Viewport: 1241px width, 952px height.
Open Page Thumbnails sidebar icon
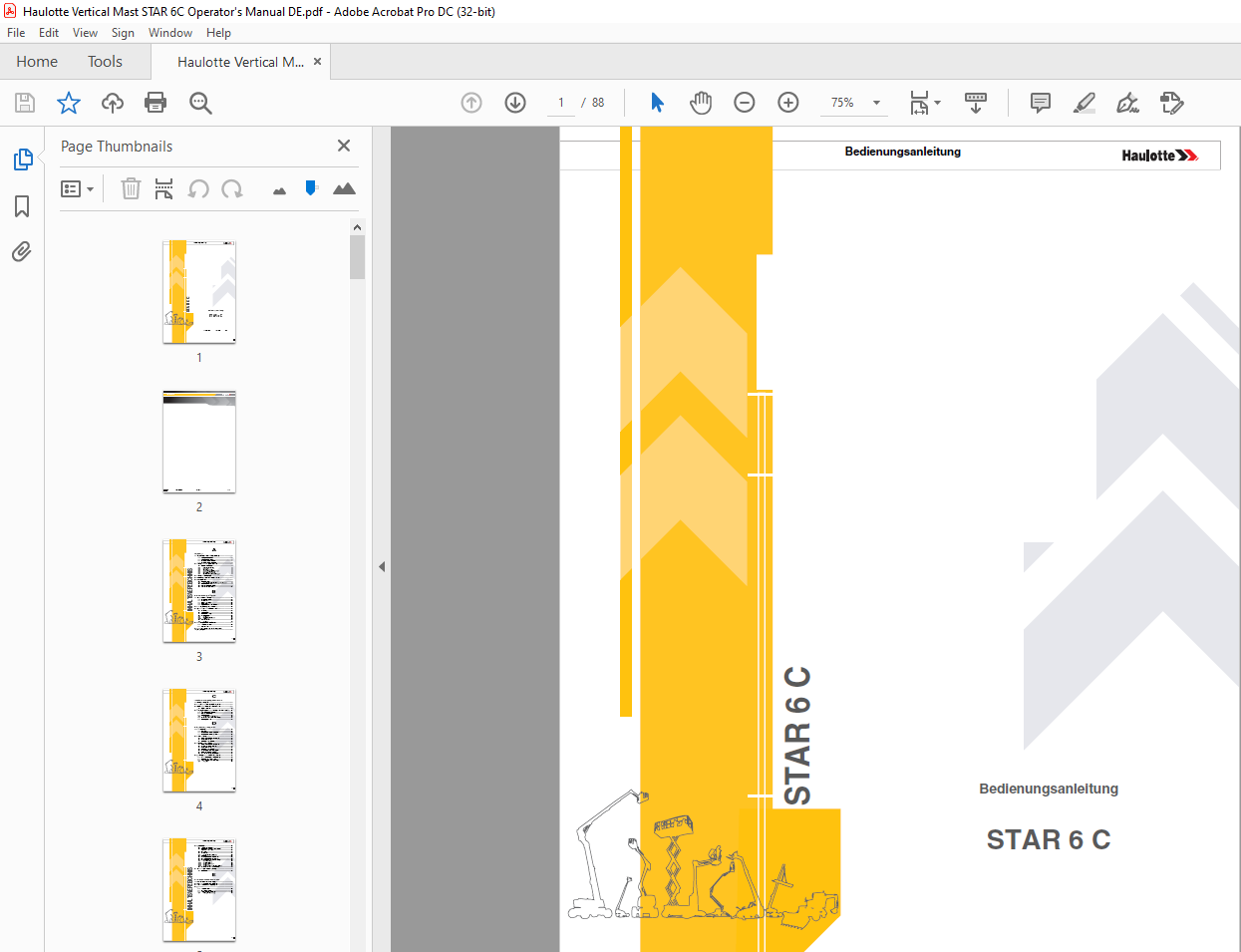tap(22, 159)
